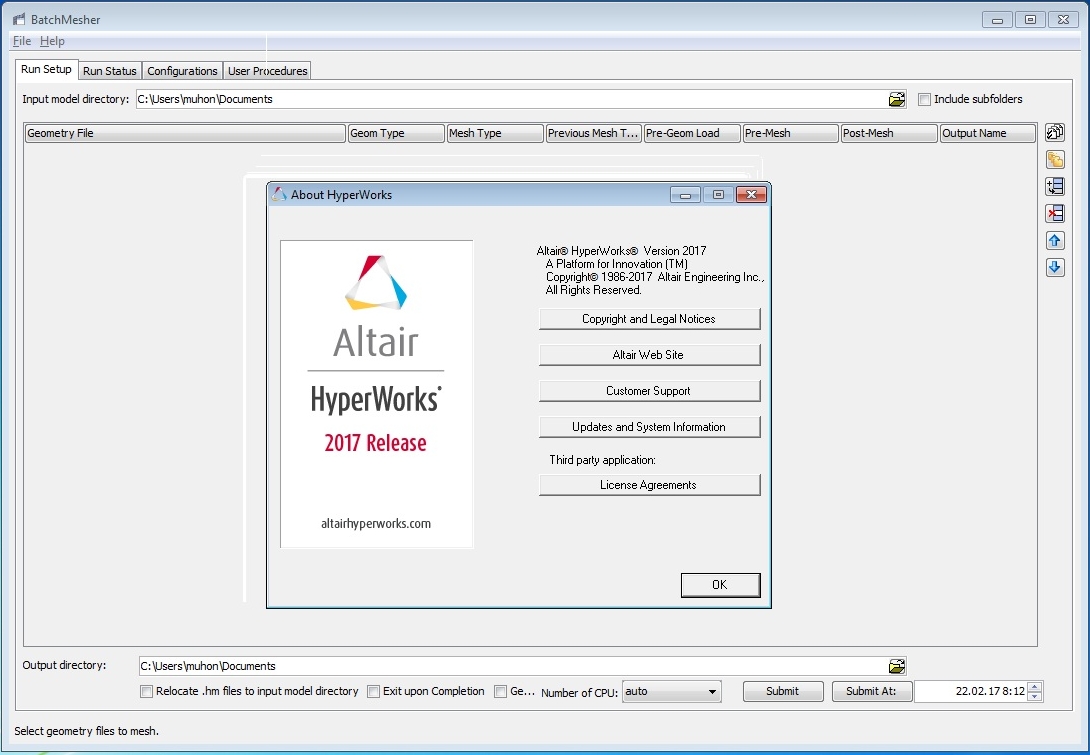This screenshot has height=755, width=1090.
Task: Close the About HyperWorks dialog
Action: click(751, 195)
